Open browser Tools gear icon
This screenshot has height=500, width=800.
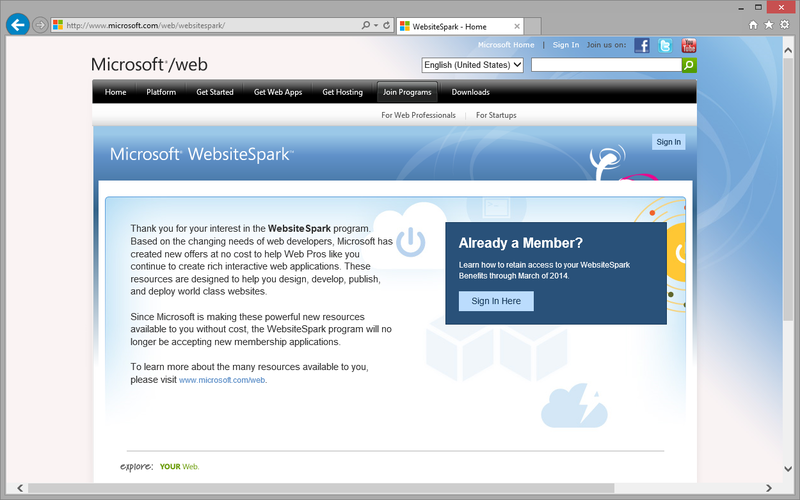785,24
